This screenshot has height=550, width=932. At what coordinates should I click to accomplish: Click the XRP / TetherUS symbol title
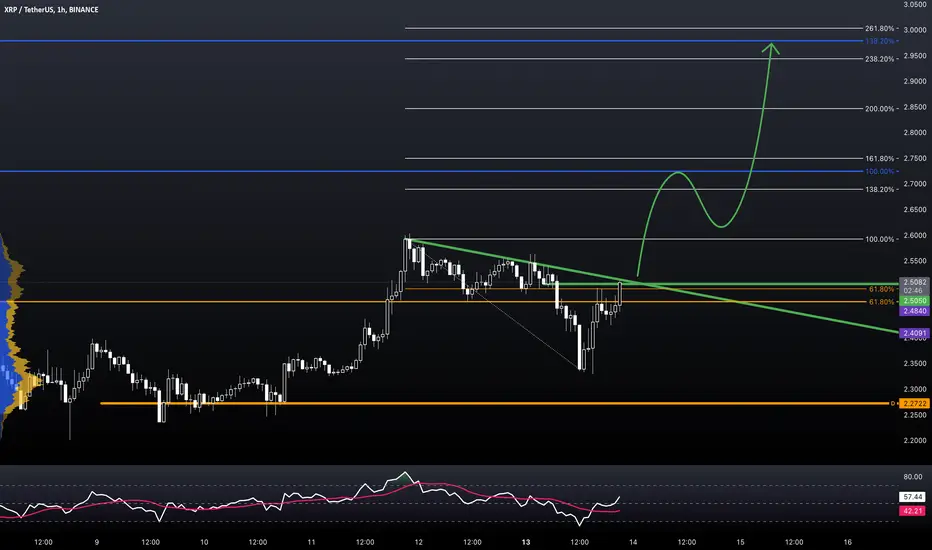tap(51, 10)
